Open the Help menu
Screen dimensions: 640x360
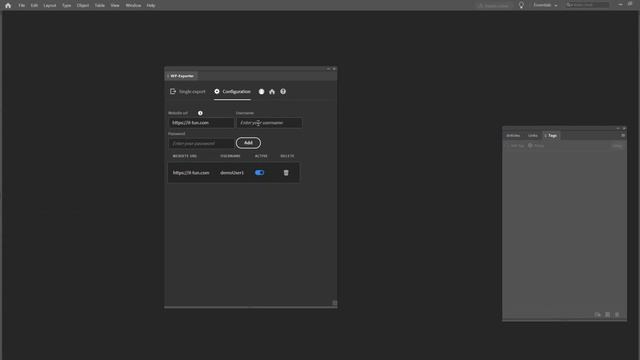[151, 5]
